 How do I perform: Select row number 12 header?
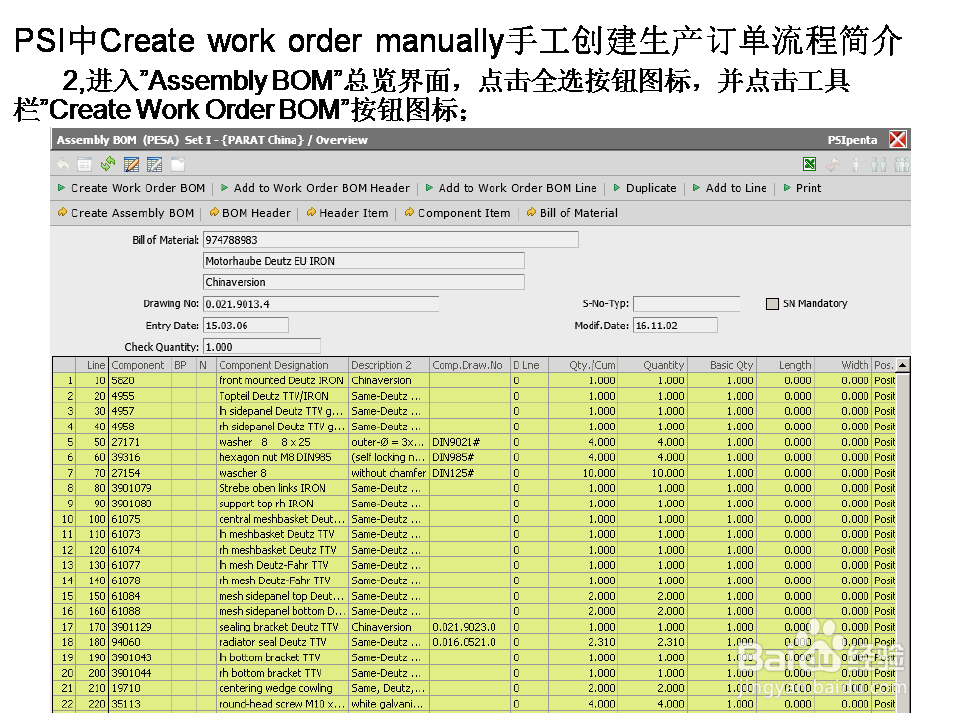coord(64,550)
